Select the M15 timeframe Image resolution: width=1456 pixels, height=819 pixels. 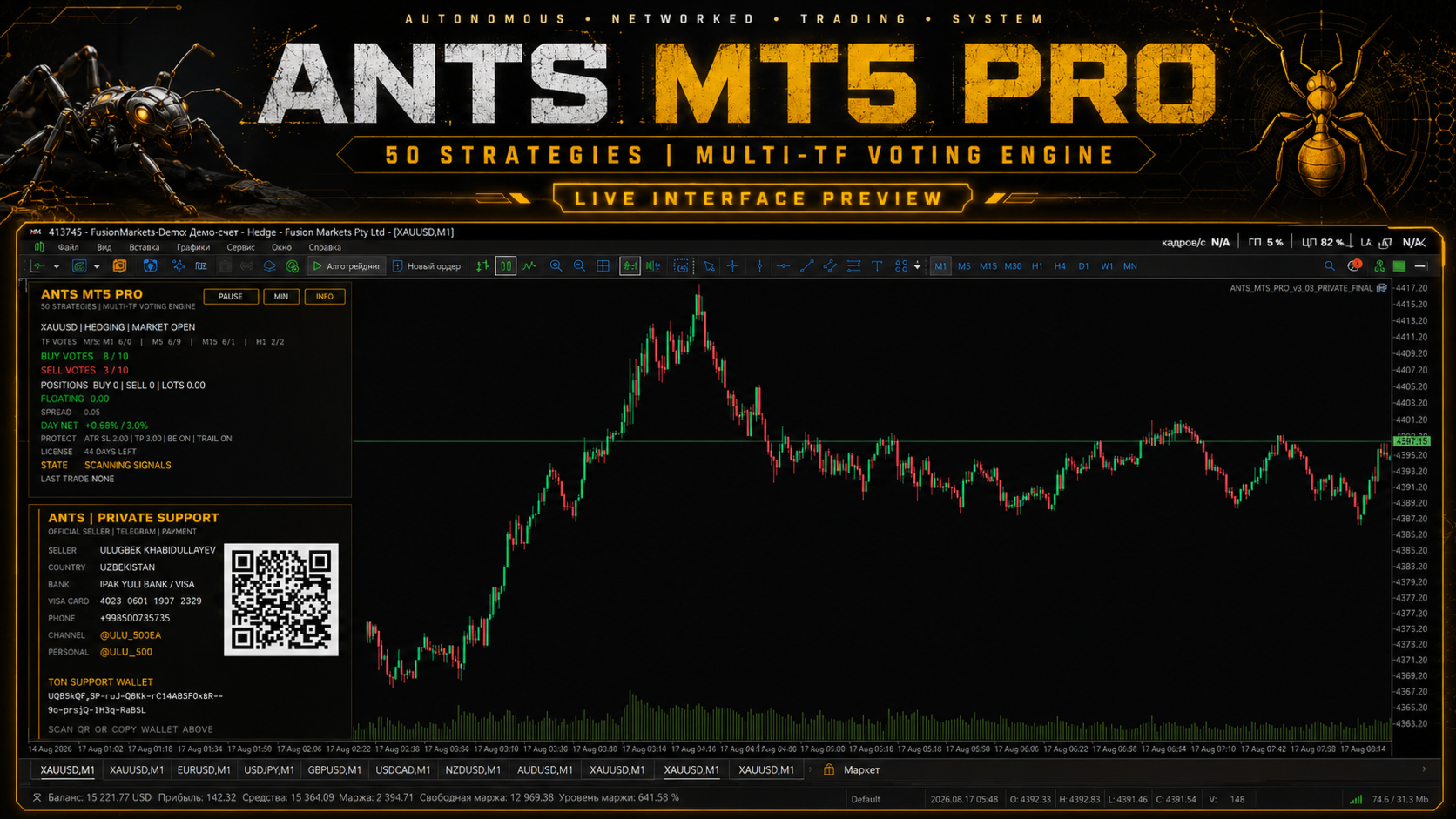[x=988, y=266]
